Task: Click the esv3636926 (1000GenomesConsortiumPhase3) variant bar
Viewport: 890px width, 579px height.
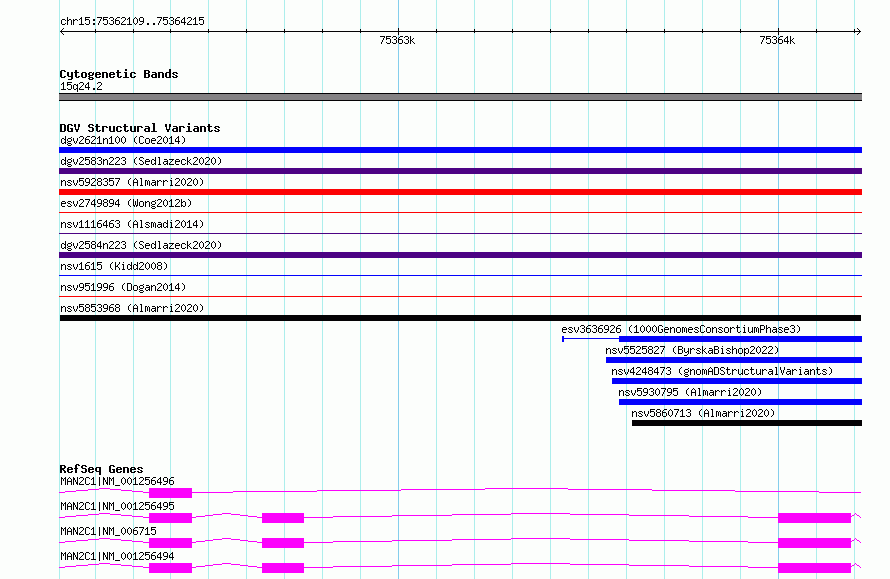Action: [x=712, y=339]
